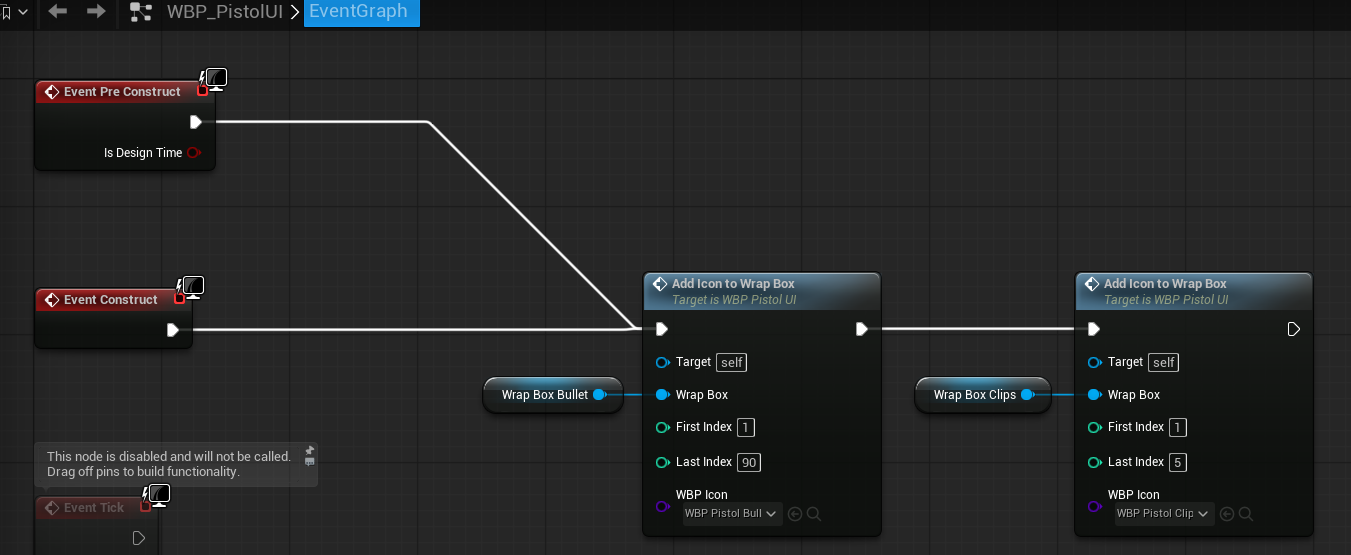The image size is (1351, 555).
Task: Use selected asset arrow beside WBP Pistol Clip
Action: coord(1227,514)
